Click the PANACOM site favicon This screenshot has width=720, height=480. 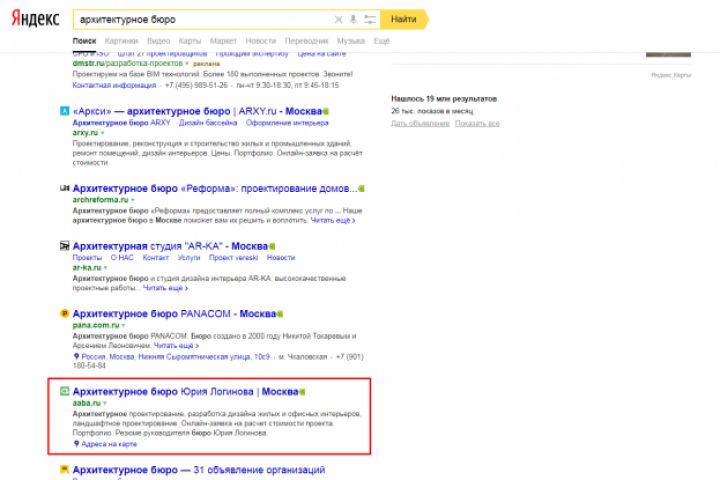[65, 314]
